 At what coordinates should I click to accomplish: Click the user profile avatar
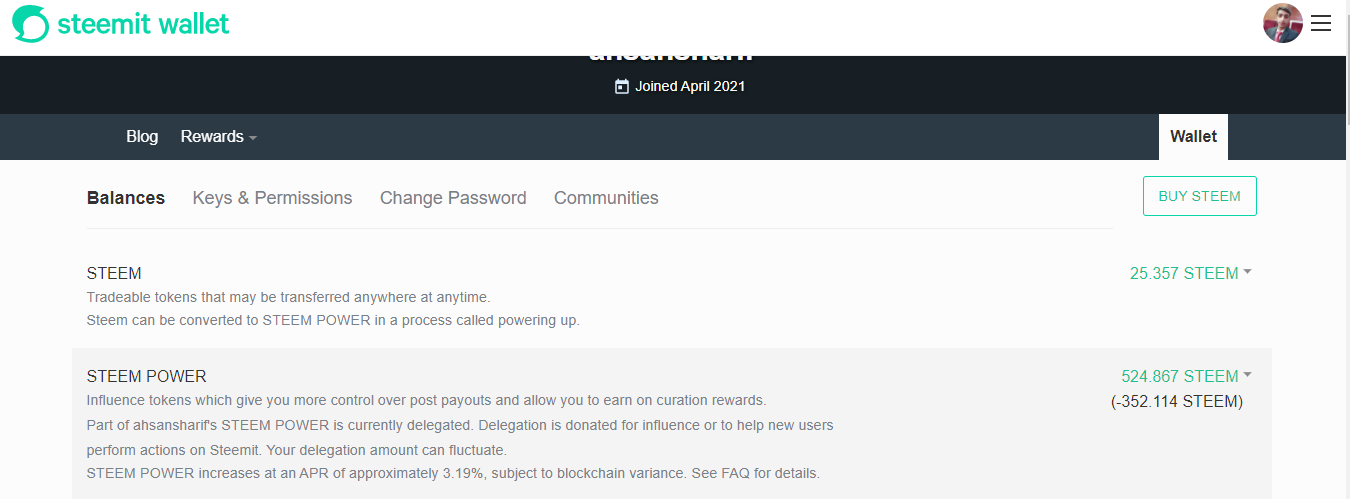1283,24
